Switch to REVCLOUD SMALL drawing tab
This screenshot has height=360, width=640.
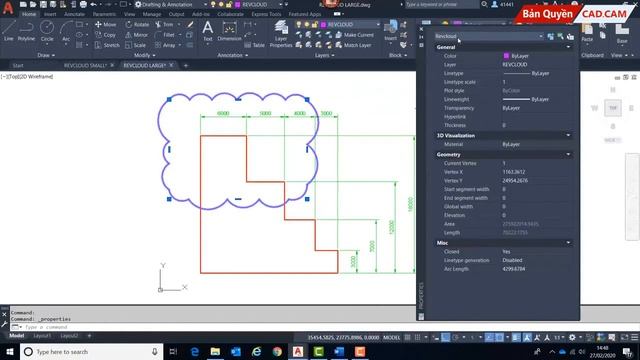85,65
